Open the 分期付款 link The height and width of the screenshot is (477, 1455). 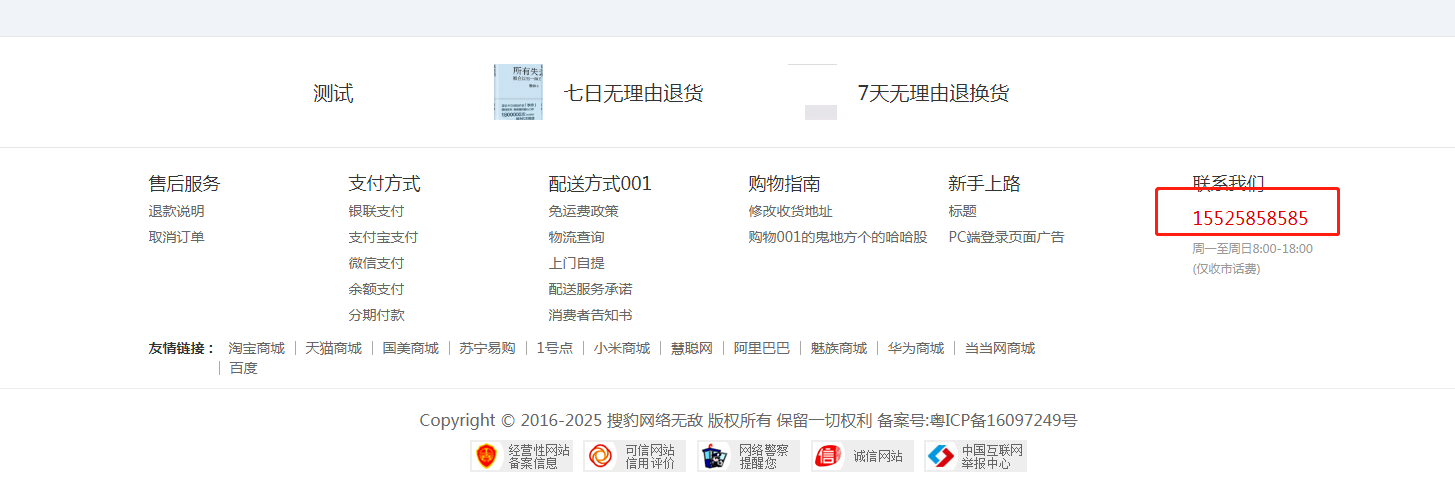377,315
